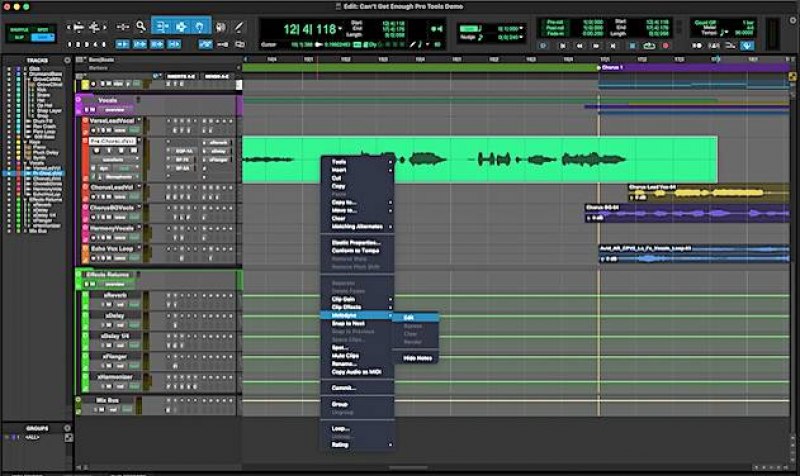
Task: Select the purple Chorus BG clip
Action: (x=687, y=213)
